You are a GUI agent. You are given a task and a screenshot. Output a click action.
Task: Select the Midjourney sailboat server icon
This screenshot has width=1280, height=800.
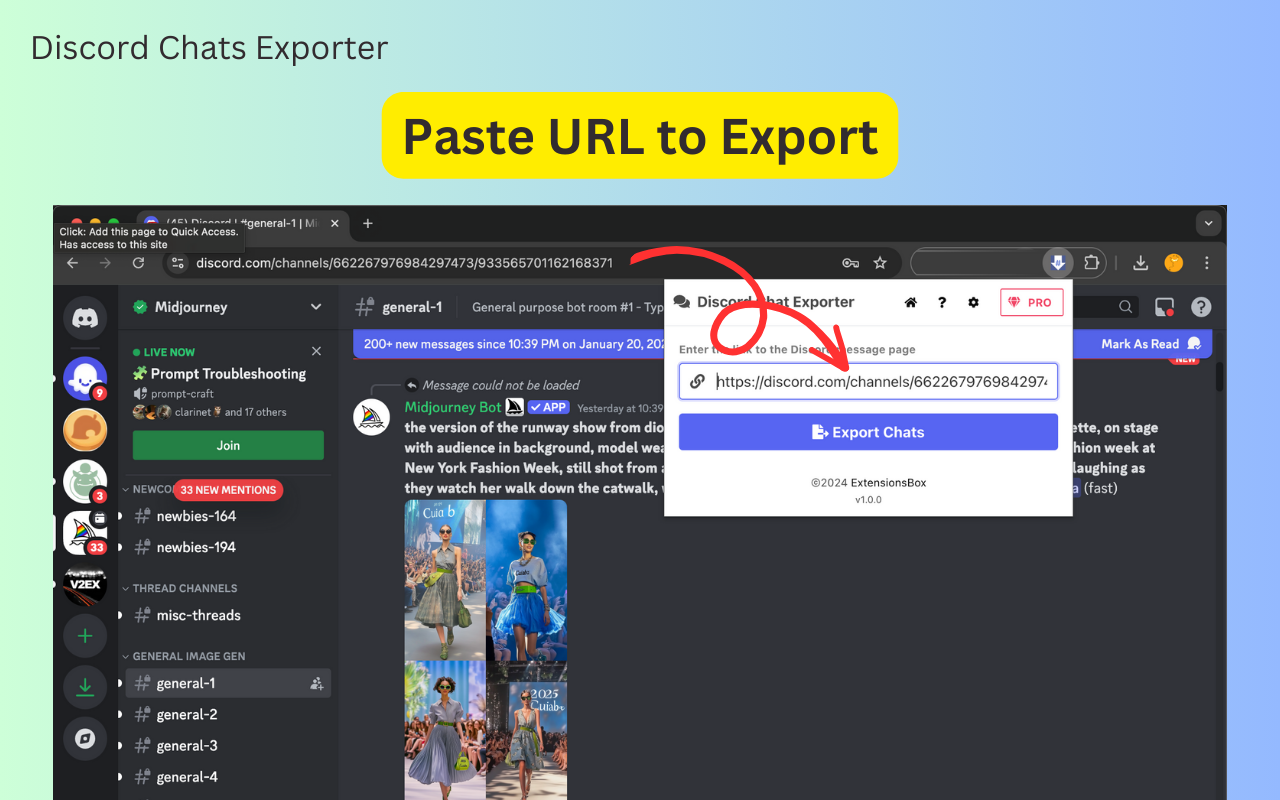click(85, 533)
